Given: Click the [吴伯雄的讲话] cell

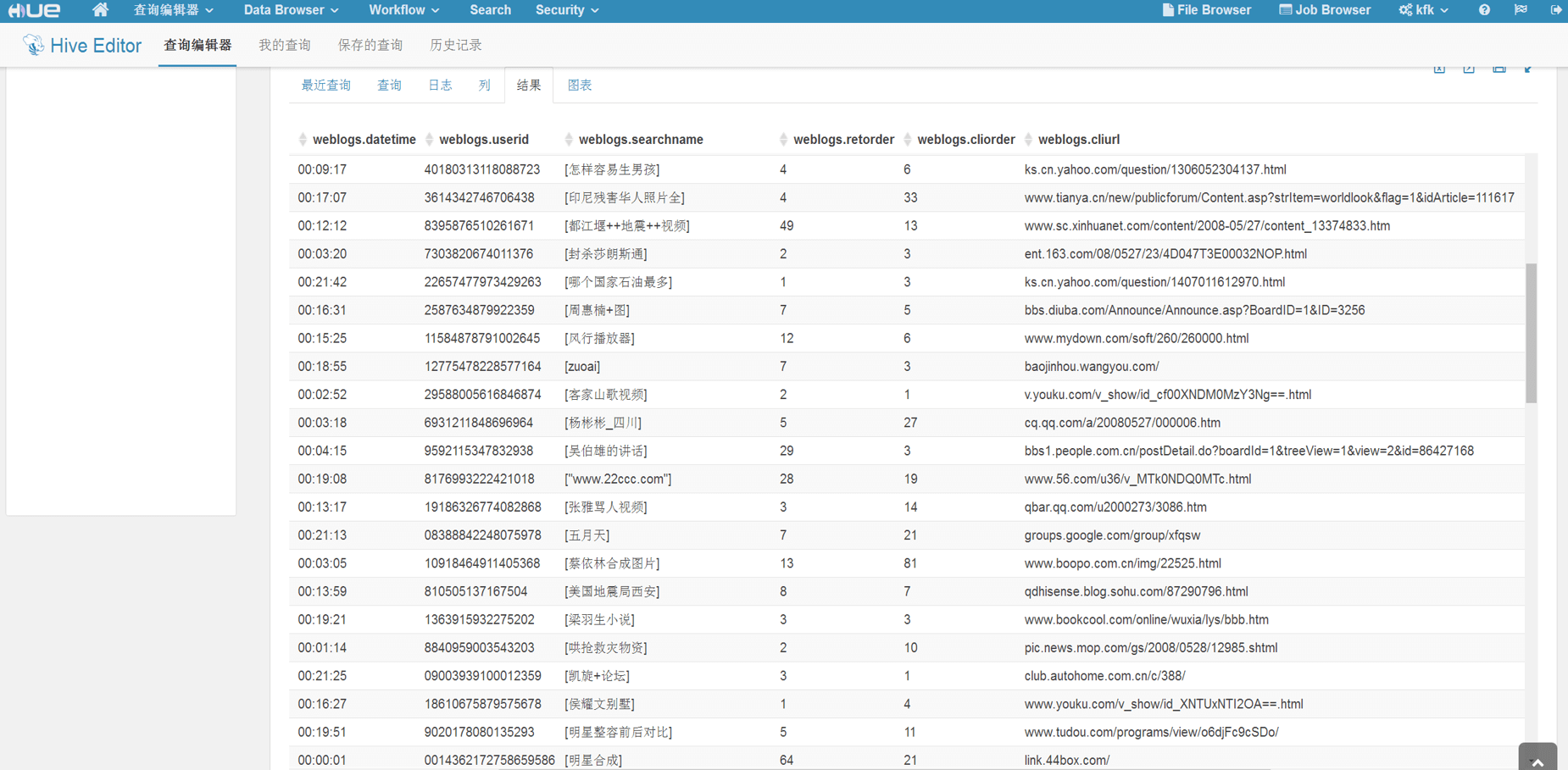Looking at the screenshot, I should click(606, 451).
